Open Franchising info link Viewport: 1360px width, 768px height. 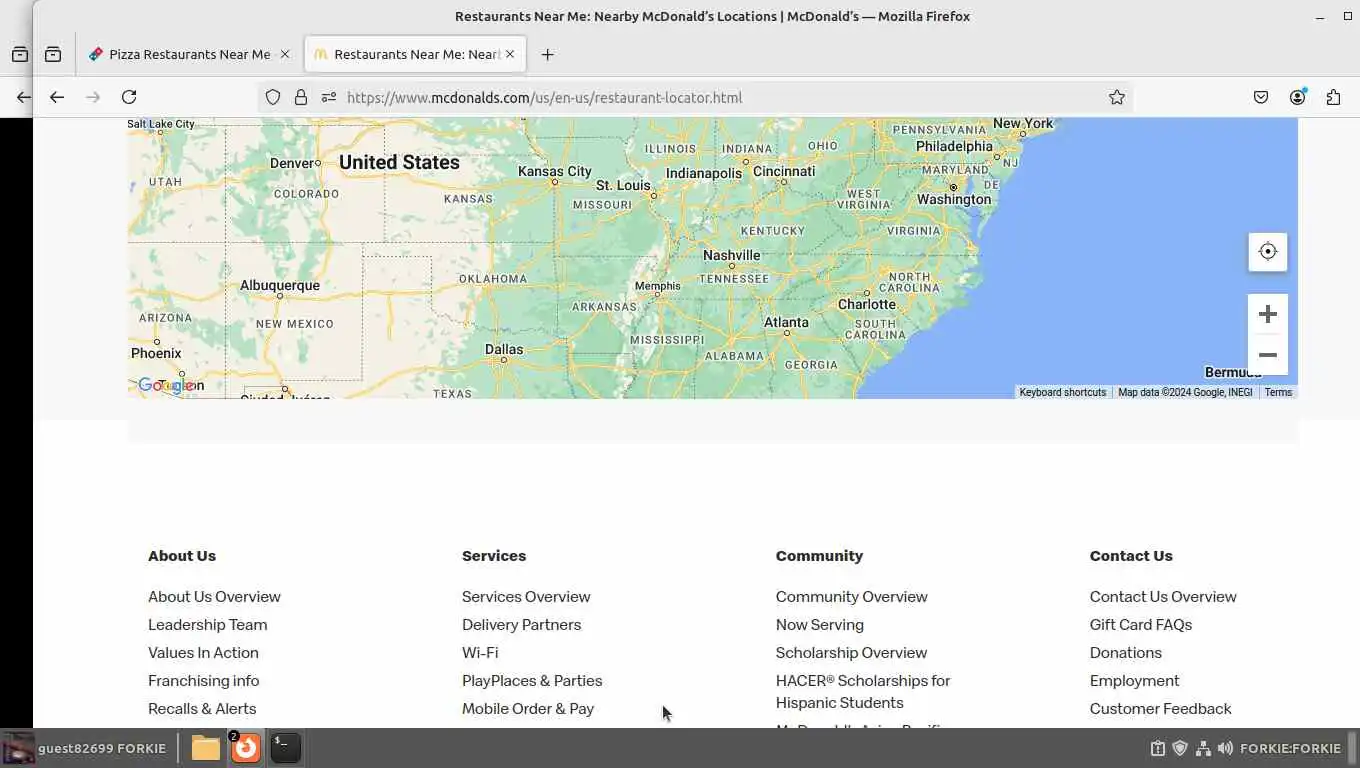203,680
